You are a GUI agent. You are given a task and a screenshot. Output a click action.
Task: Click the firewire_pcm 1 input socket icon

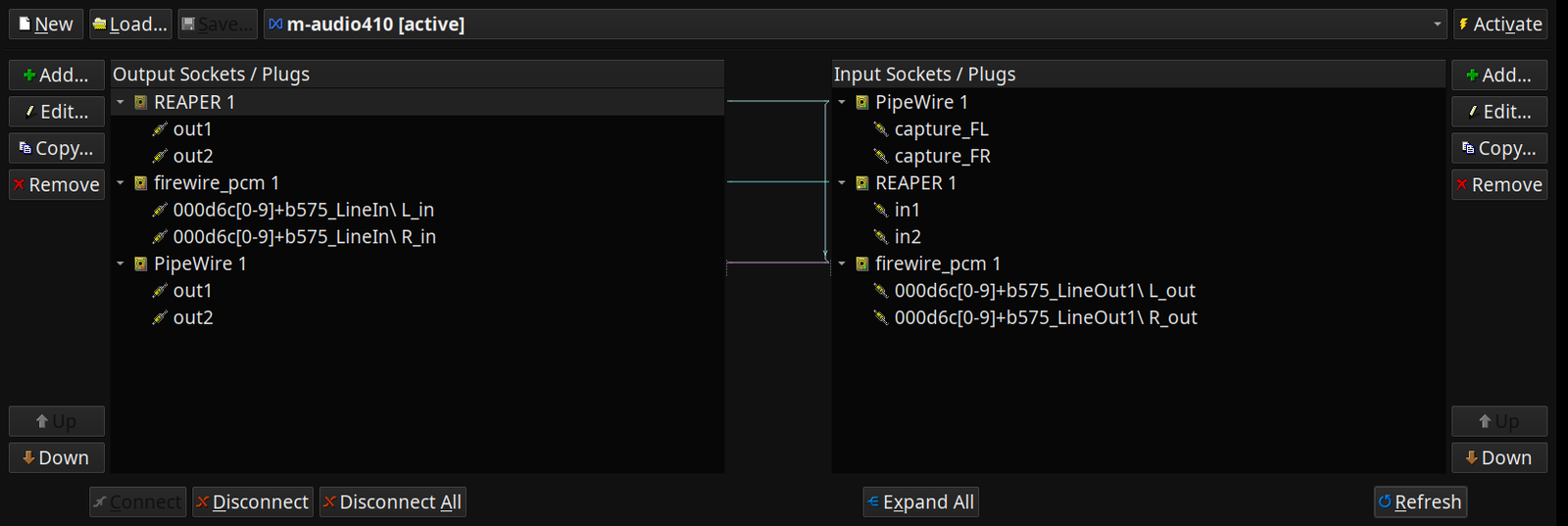tap(862, 263)
